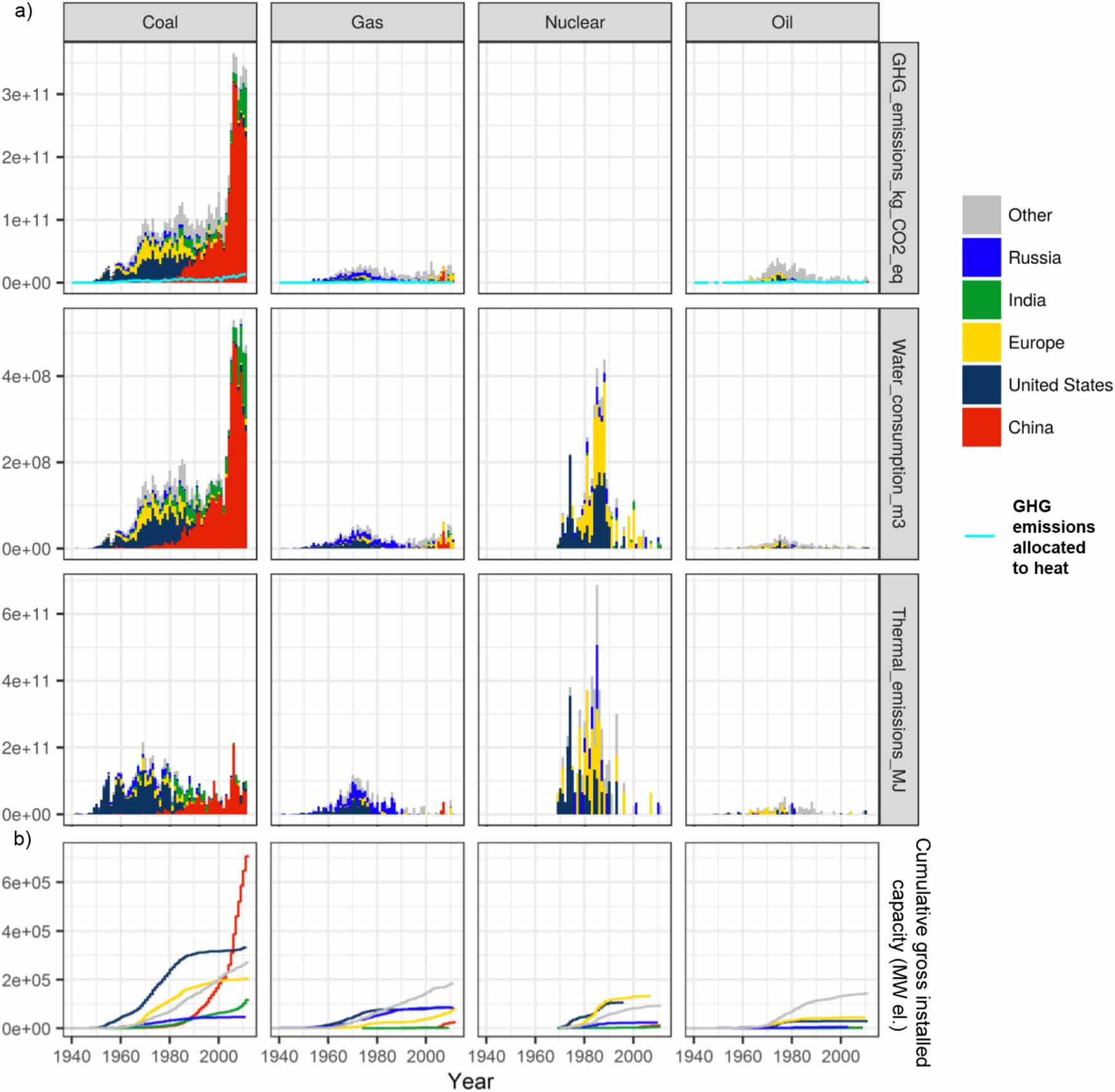The width and height of the screenshot is (1115, 1092).
Task: Click the red China legend swatch
Action: pyautogui.click(x=981, y=427)
